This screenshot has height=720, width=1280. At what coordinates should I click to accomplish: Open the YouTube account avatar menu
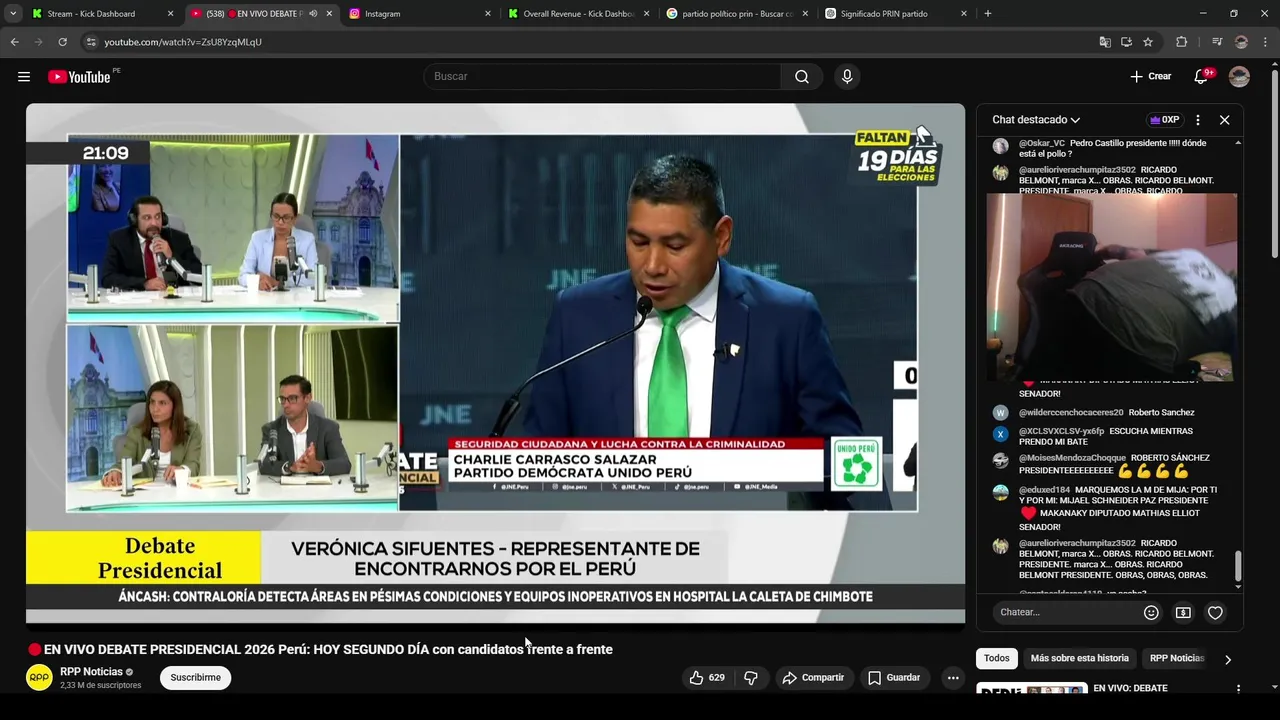(1239, 77)
